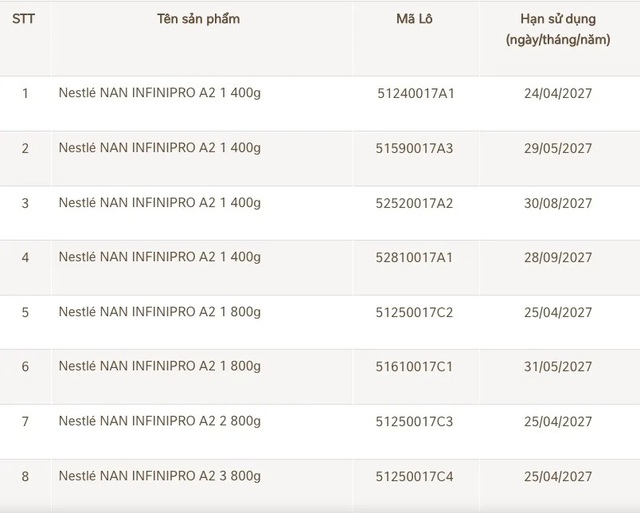Select lot code 51610017C1
This screenshot has height=513, width=640.
(415, 367)
